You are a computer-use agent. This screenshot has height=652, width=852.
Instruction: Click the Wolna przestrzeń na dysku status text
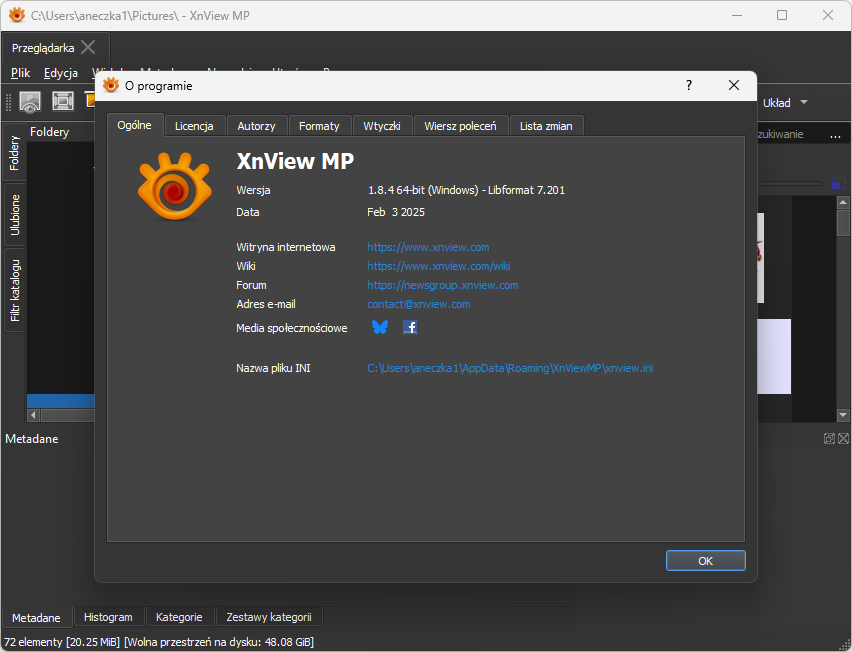(219, 642)
